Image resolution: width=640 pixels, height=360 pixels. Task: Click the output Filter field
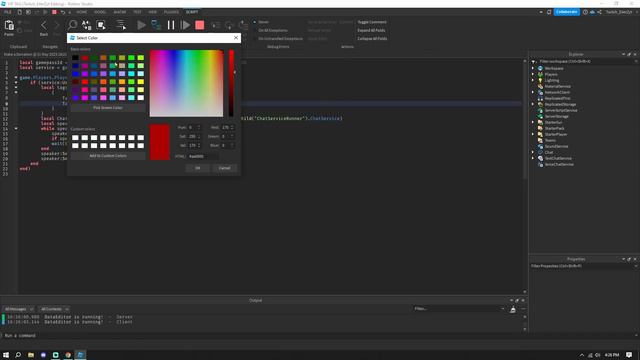tap(458, 309)
